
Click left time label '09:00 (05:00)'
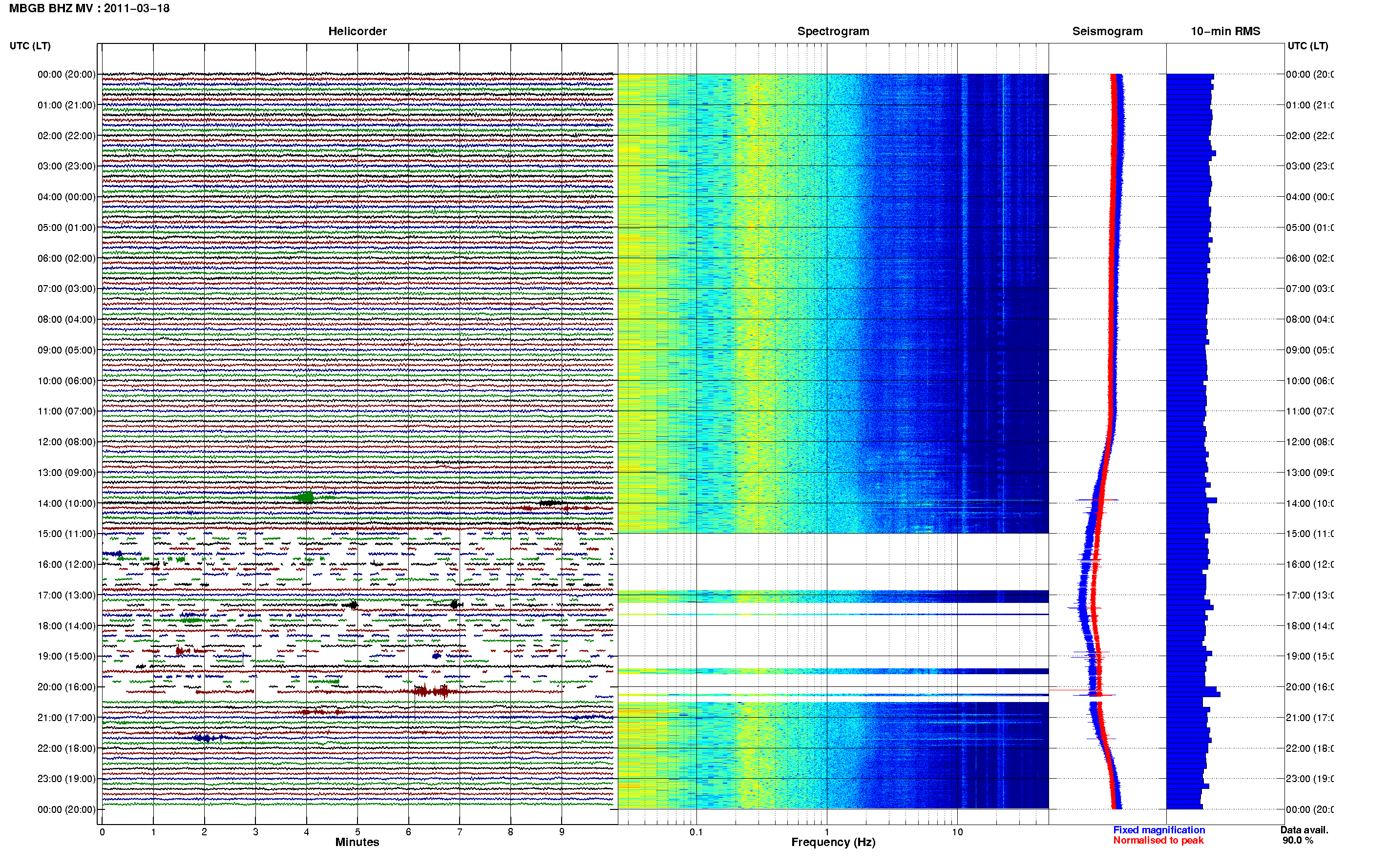66,350
